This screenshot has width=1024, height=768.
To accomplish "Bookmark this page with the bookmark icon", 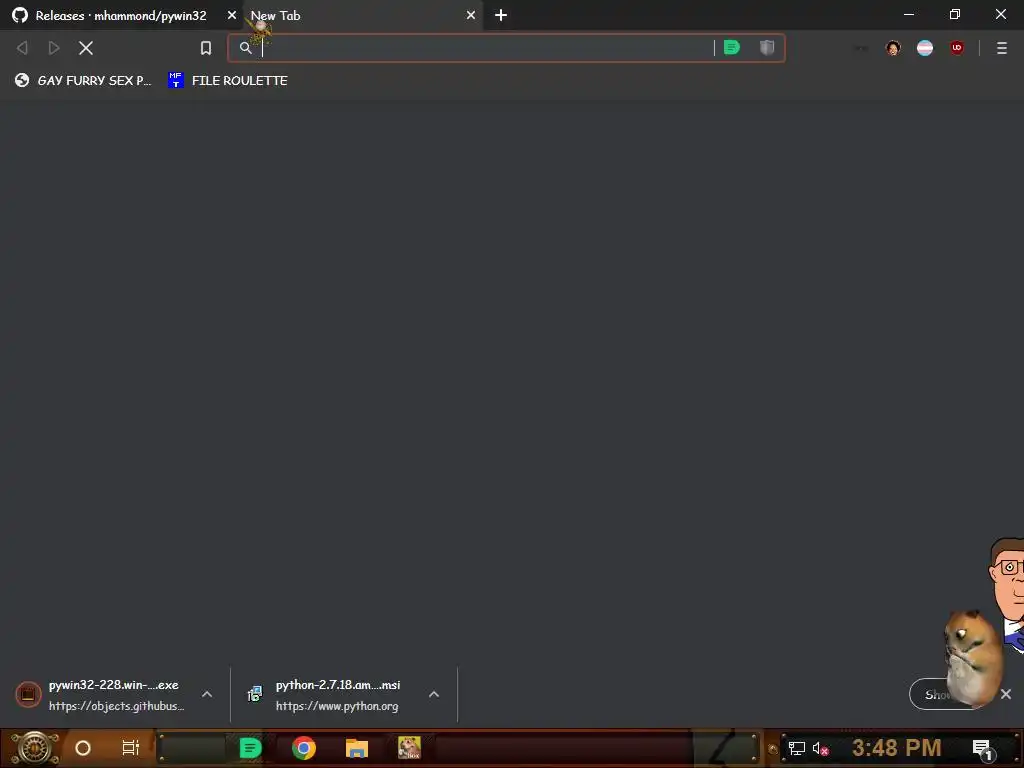I will click(206, 48).
